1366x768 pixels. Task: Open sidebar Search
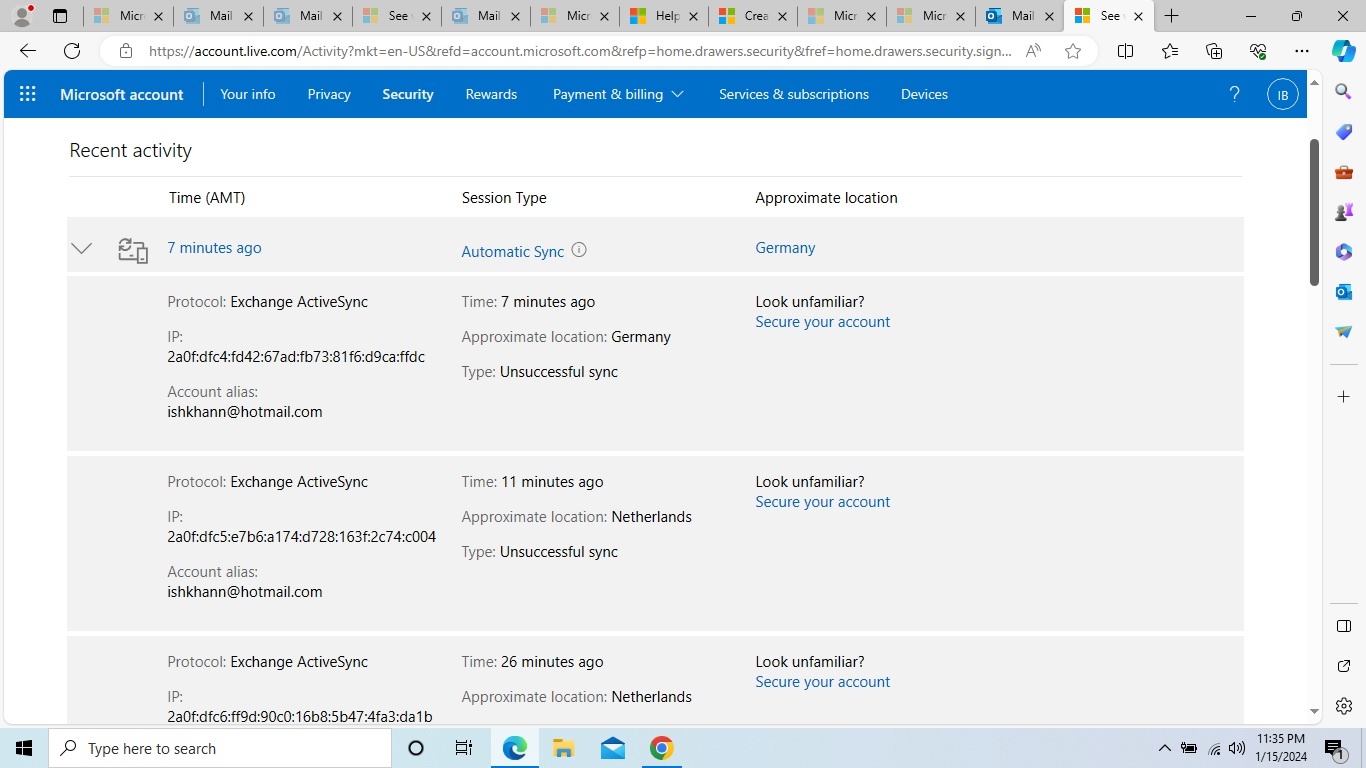pos(1344,92)
